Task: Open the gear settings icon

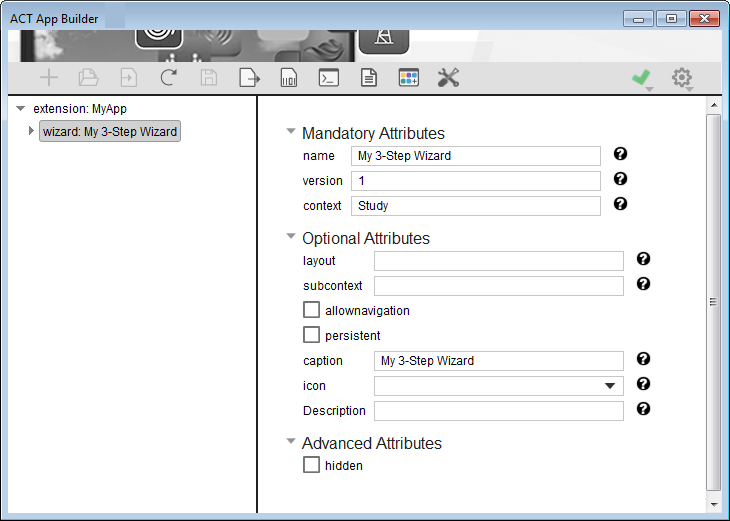Action: [682, 78]
